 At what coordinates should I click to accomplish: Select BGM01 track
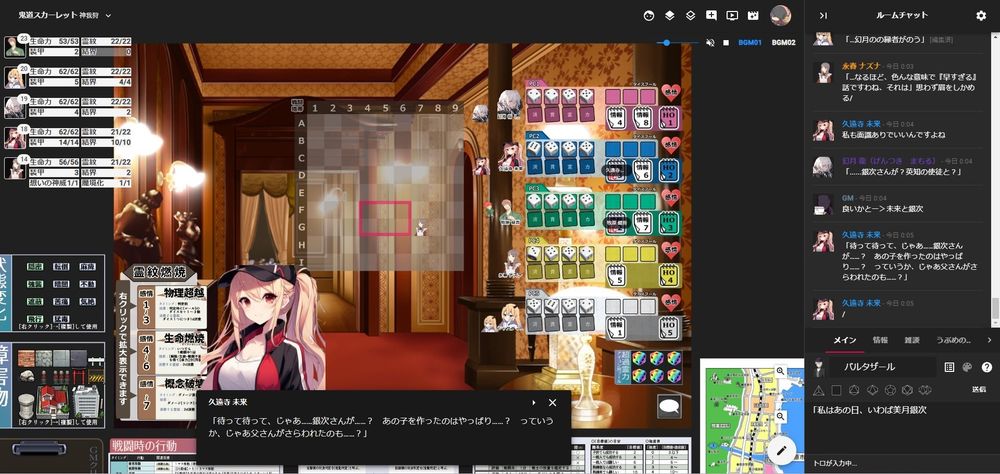(x=750, y=43)
